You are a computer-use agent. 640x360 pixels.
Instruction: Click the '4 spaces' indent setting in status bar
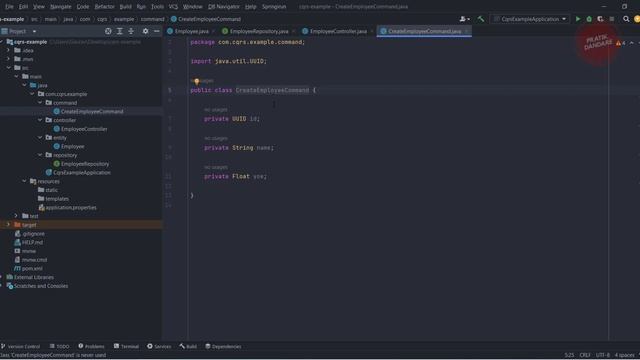624,355
